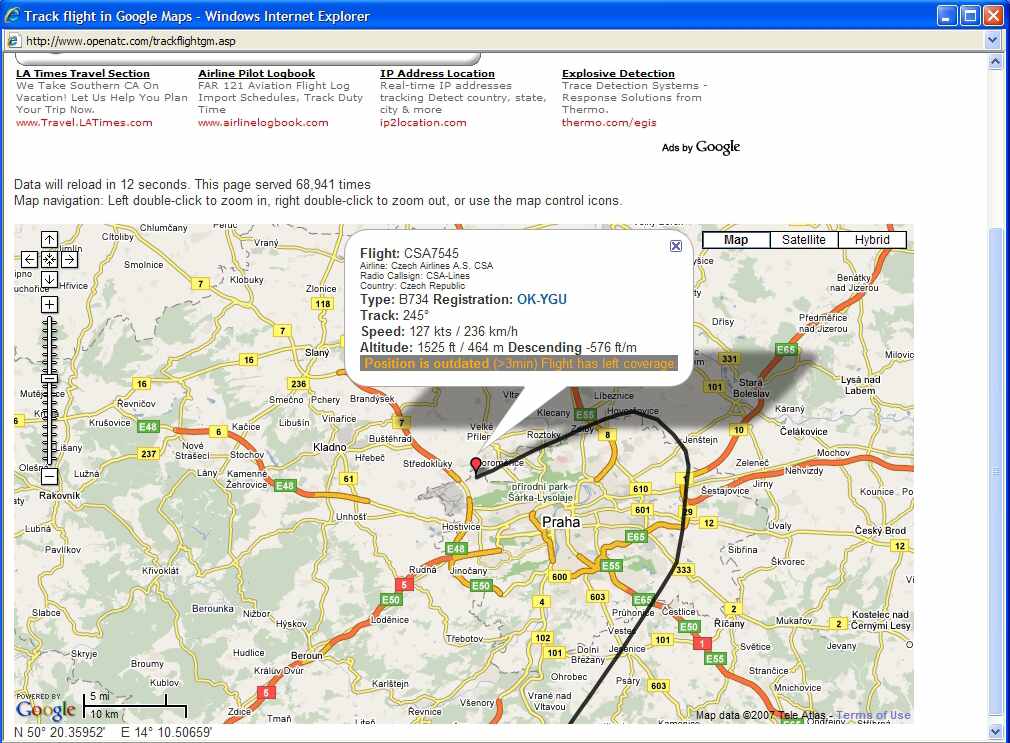Open IP Address Location ad link
The image size is (1010, 743).
(437, 73)
